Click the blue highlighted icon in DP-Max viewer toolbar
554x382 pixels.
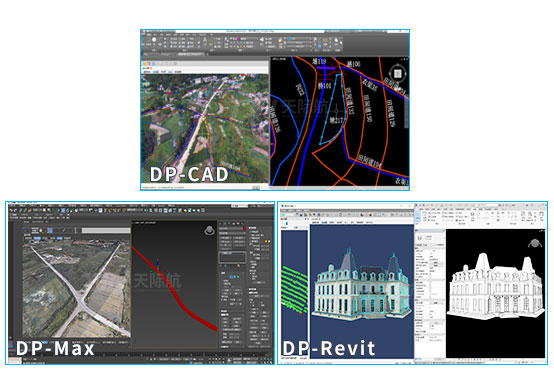point(50,230)
